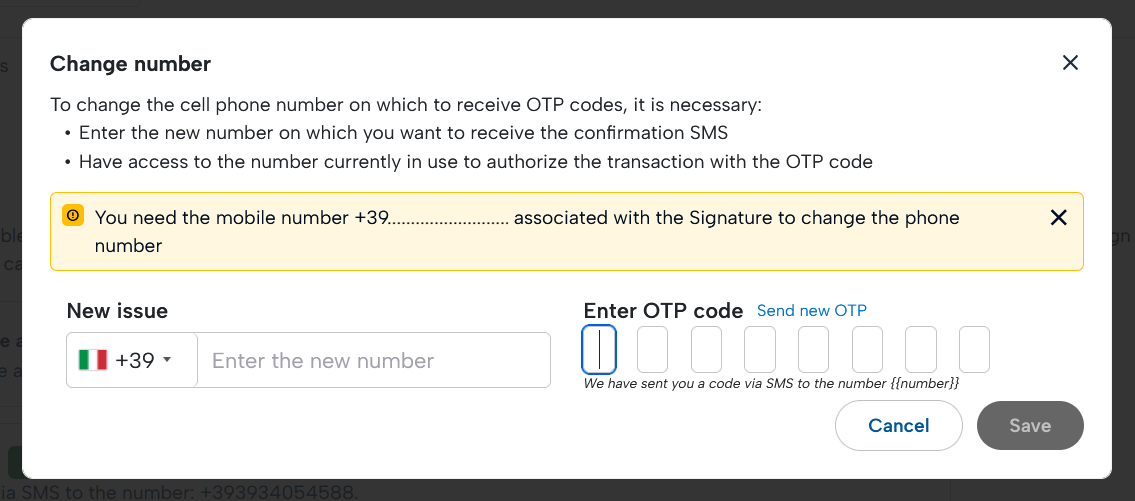Select the third OTP digit box
1135x501 pixels.
point(706,349)
